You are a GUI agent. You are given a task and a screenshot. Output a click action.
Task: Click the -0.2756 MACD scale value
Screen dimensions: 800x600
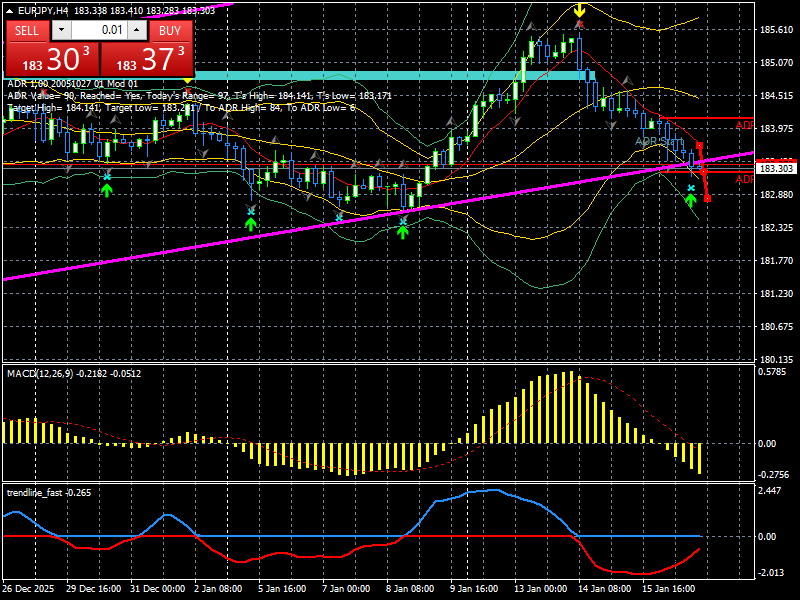(x=773, y=474)
